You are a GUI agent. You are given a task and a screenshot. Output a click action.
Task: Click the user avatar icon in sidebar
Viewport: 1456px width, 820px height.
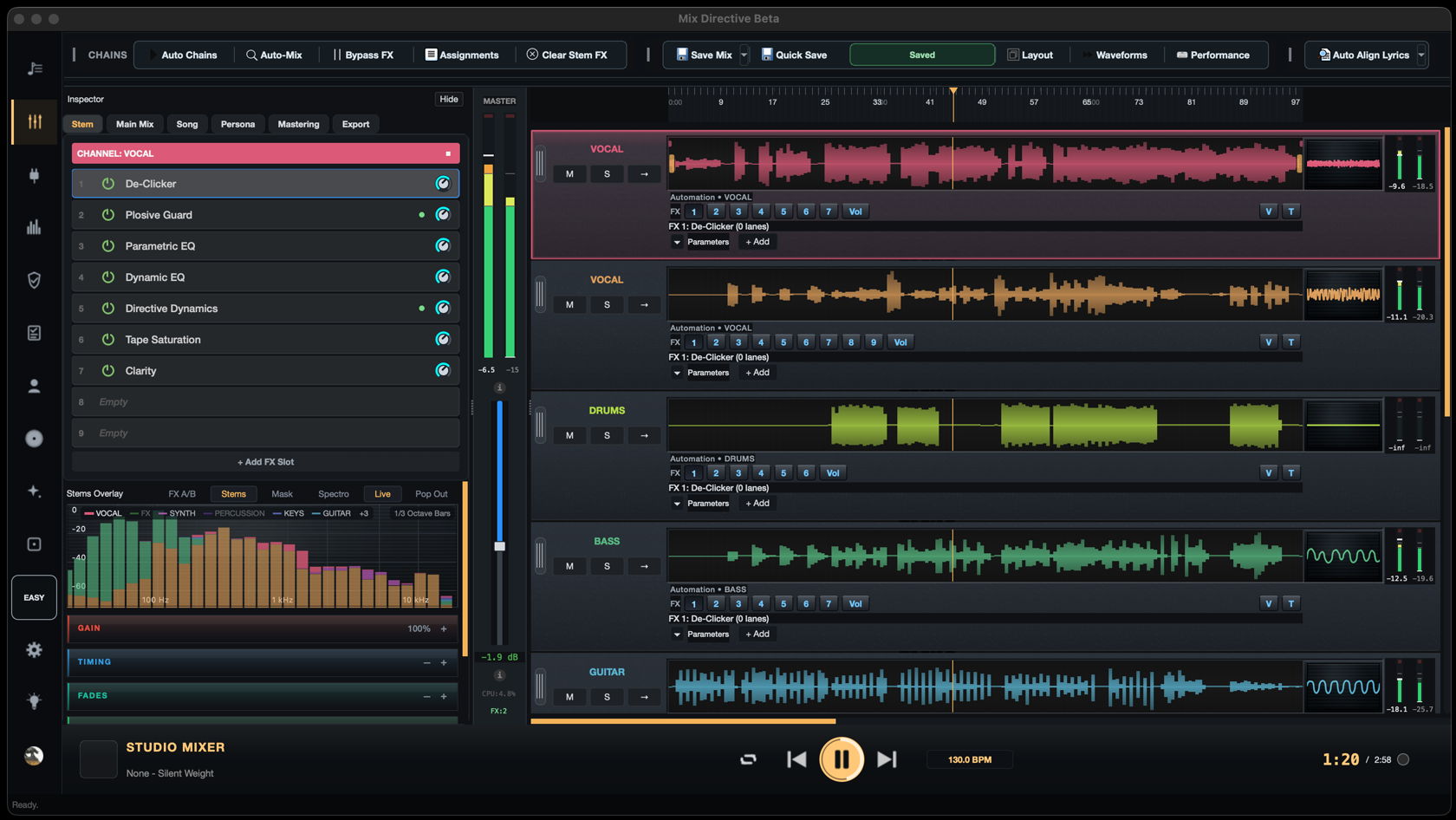(34, 756)
